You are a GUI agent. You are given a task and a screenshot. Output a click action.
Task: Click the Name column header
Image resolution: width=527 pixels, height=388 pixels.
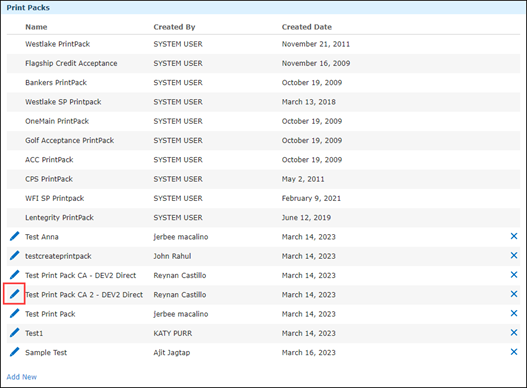[x=36, y=27]
